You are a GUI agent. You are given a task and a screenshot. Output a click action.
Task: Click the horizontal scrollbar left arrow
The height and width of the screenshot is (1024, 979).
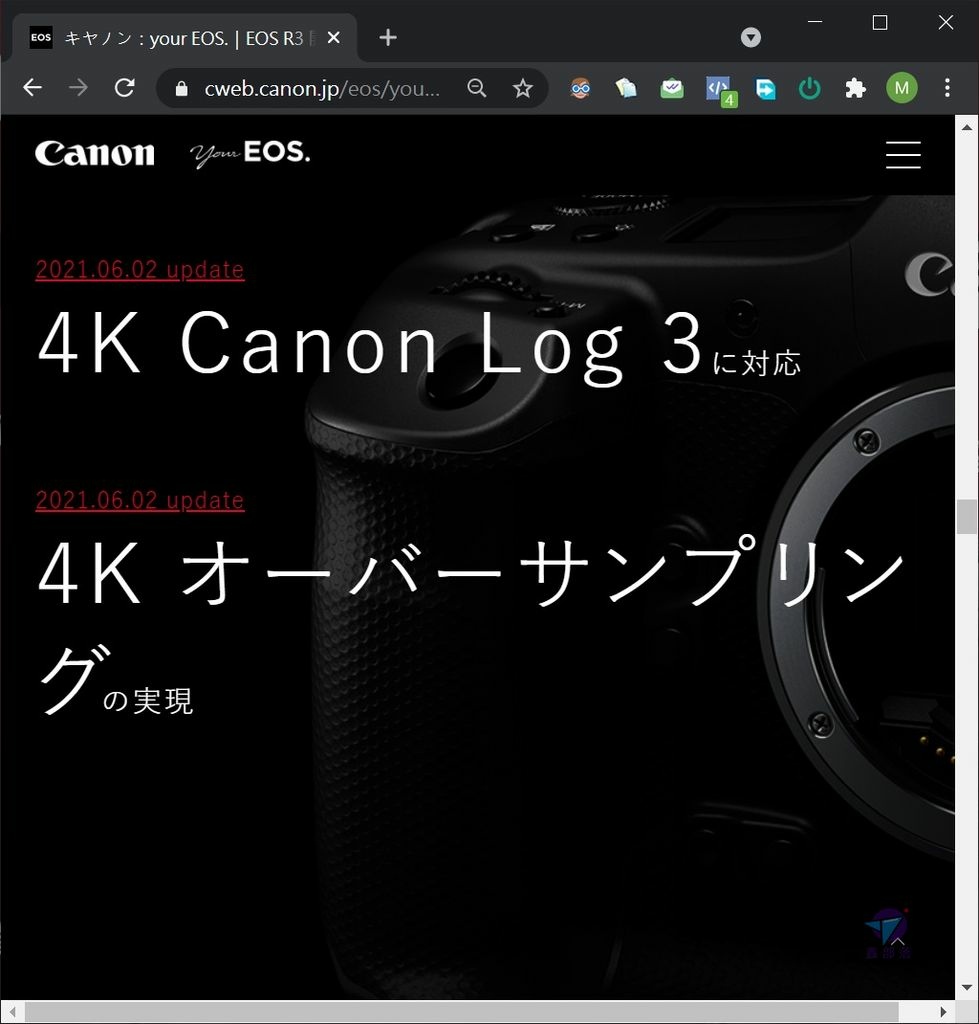[12, 1012]
